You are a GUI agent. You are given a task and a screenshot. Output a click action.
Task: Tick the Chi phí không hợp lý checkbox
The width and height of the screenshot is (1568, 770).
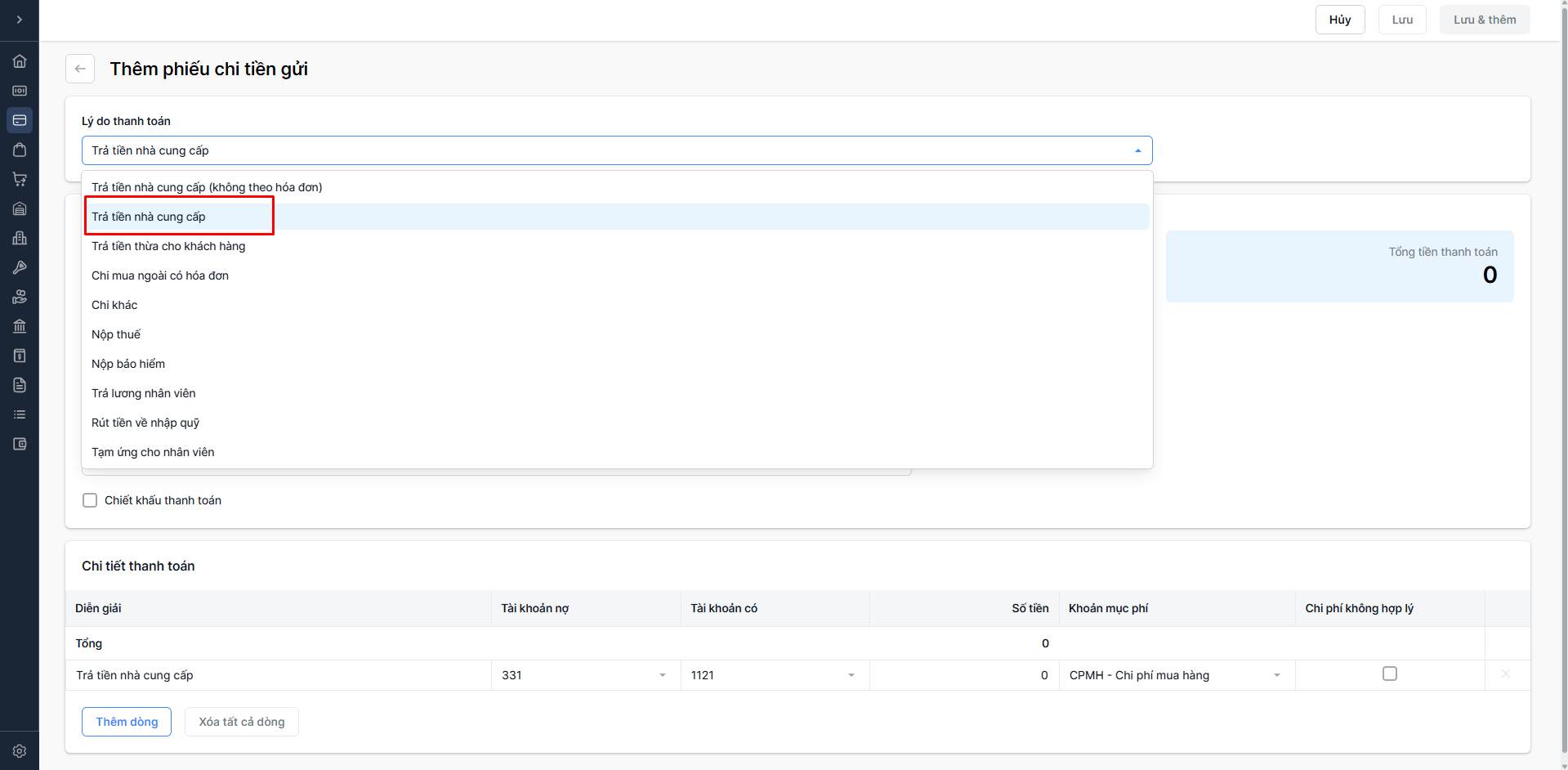(1389, 674)
